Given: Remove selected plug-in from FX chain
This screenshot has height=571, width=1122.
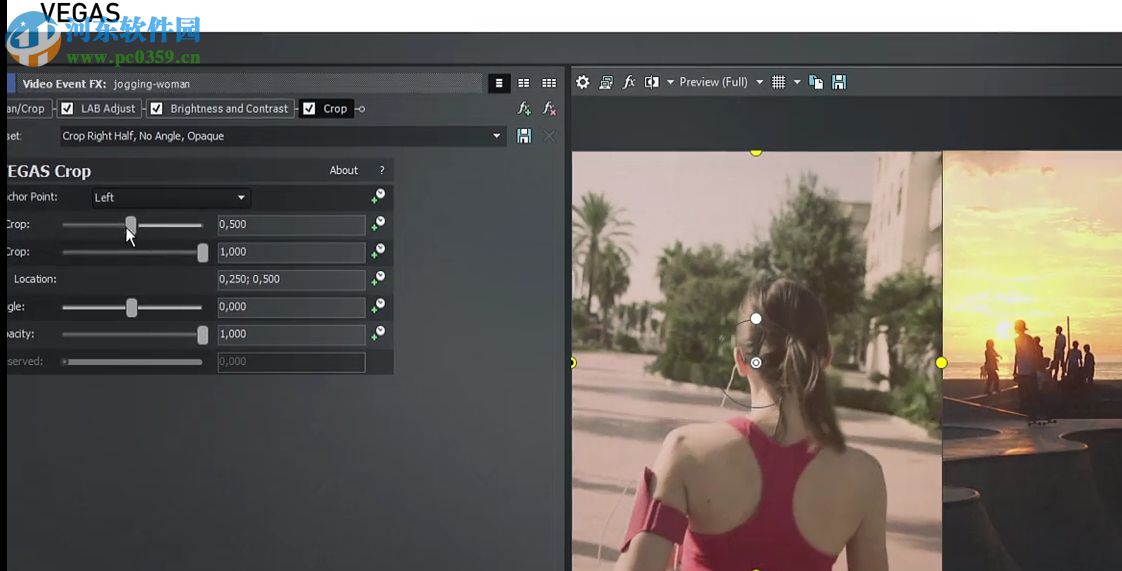Looking at the screenshot, I should click(549, 109).
